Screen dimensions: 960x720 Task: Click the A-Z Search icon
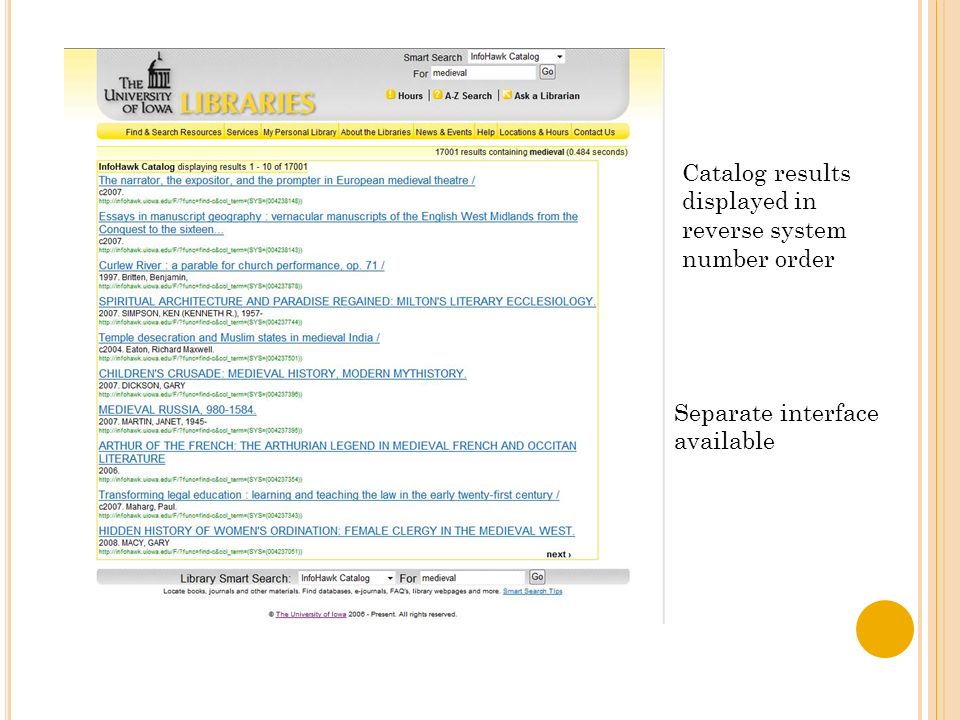point(438,95)
